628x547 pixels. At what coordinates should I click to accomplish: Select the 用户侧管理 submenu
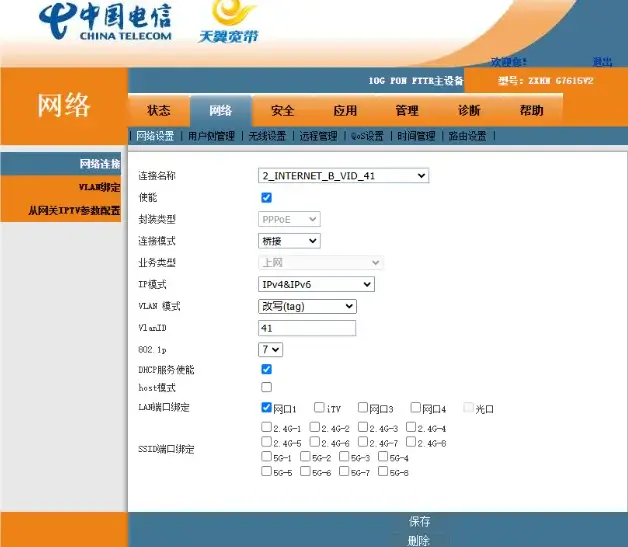(x=211, y=136)
